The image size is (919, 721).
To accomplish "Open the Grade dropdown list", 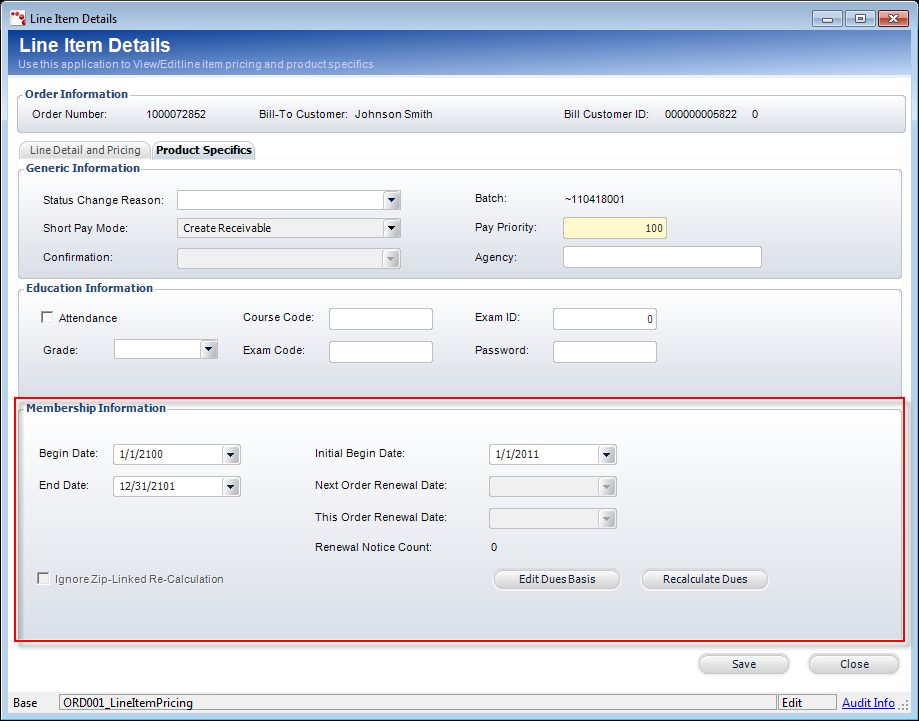I will pos(209,350).
